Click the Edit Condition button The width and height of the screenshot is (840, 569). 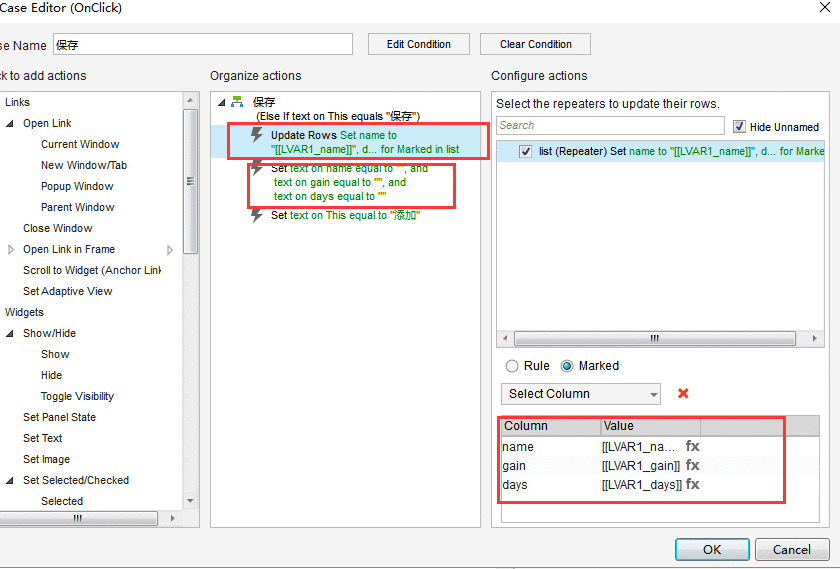(x=419, y=44)
